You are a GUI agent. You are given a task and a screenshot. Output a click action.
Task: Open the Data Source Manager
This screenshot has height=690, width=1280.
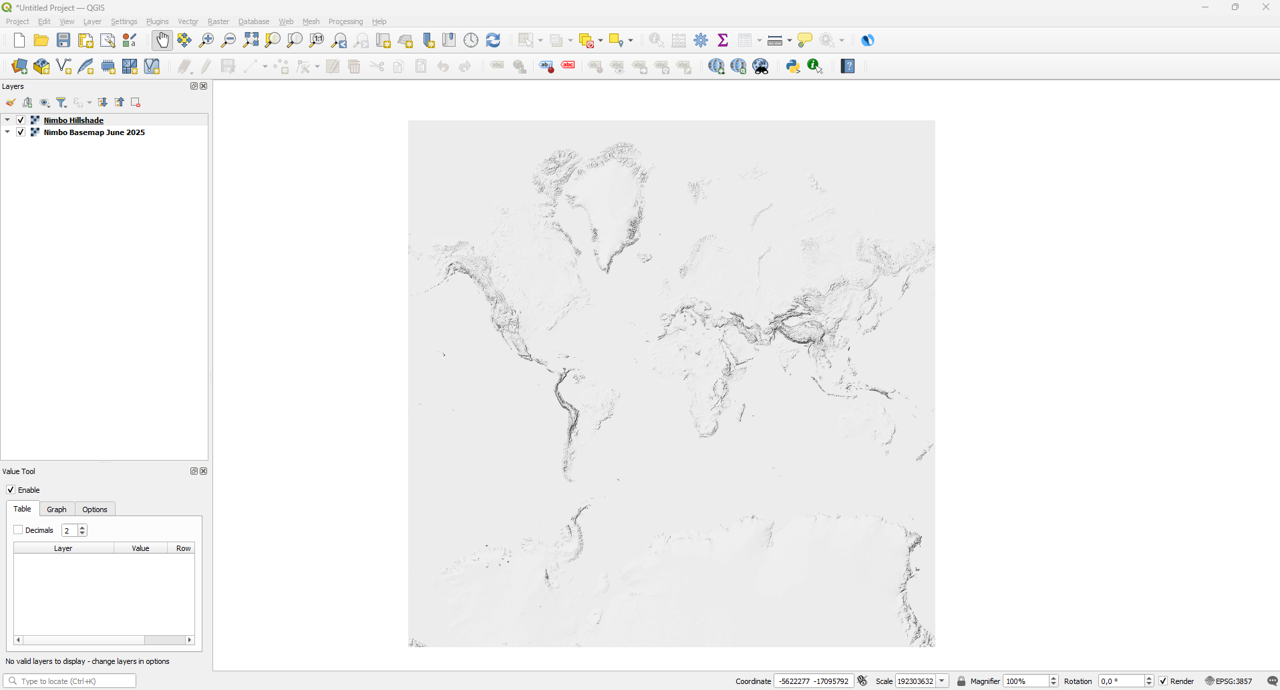(x=18, y=66)
